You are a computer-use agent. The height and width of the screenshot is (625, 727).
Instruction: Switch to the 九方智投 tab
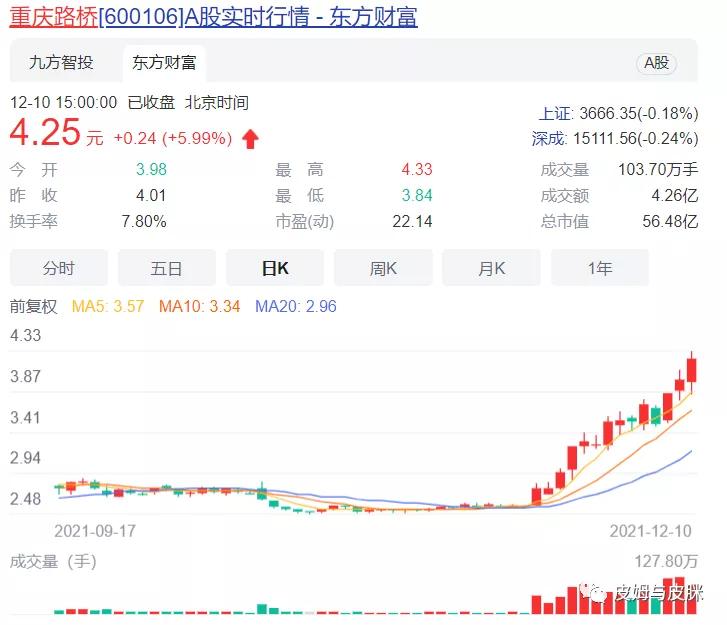(61, 63)
